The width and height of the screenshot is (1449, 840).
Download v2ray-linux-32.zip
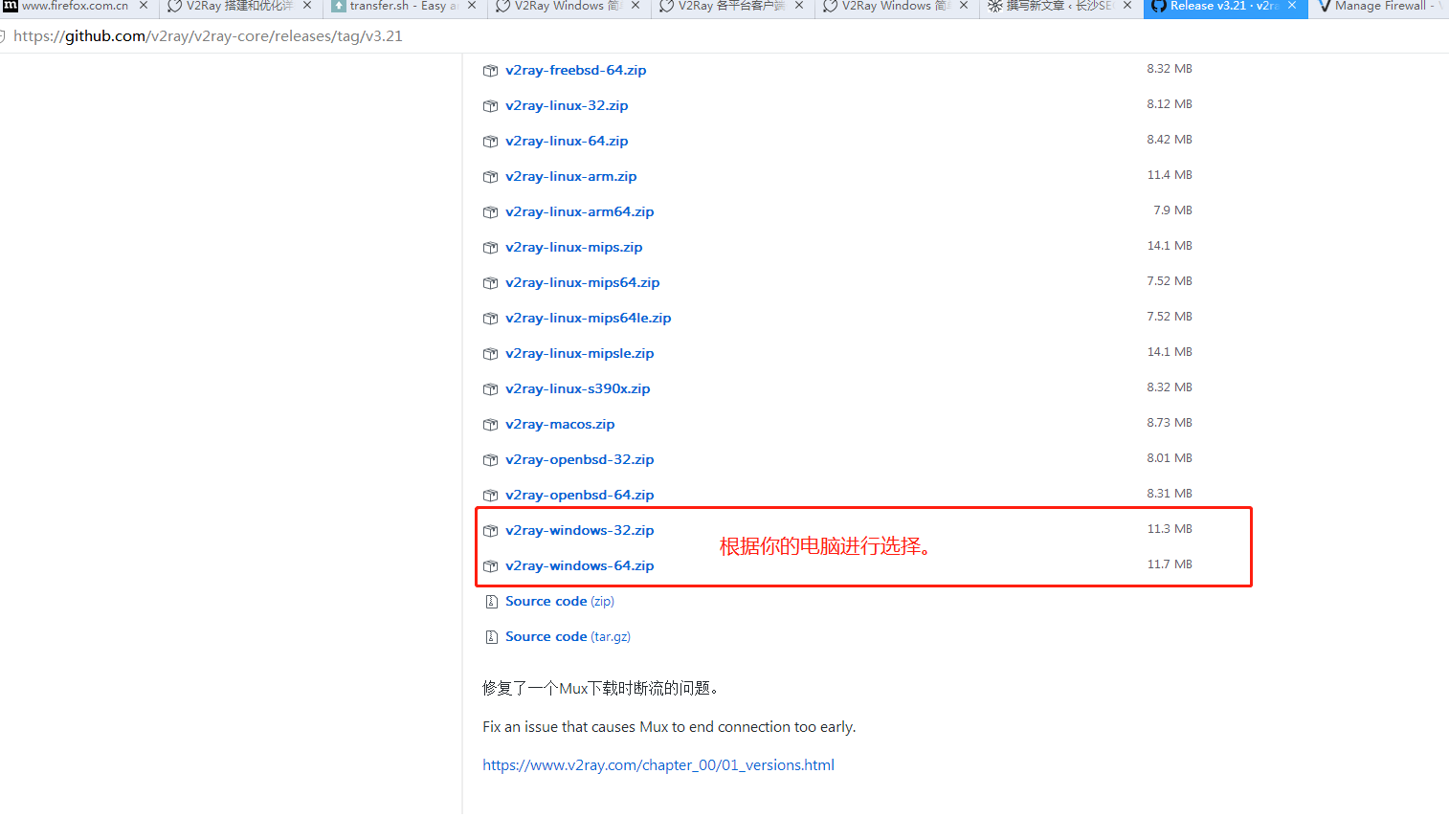(567, 105)
